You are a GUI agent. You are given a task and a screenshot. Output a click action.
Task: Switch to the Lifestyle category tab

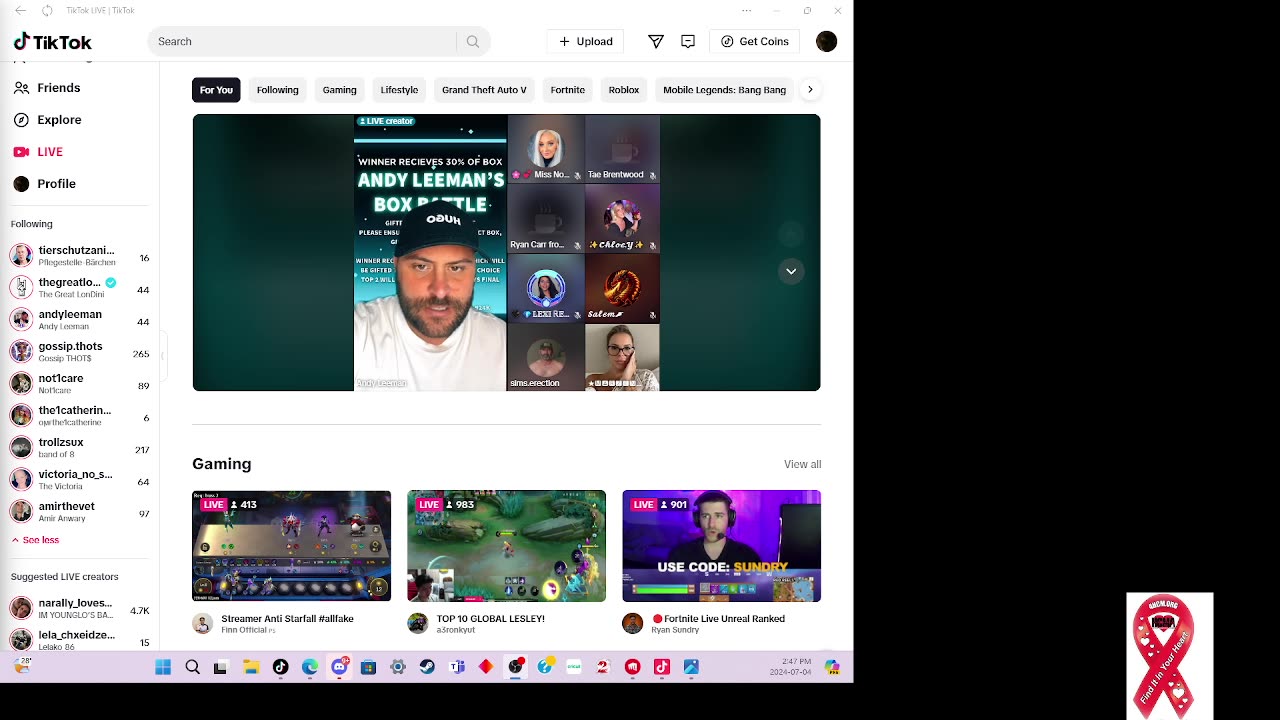pyautogui.click(x=399, y=90)
